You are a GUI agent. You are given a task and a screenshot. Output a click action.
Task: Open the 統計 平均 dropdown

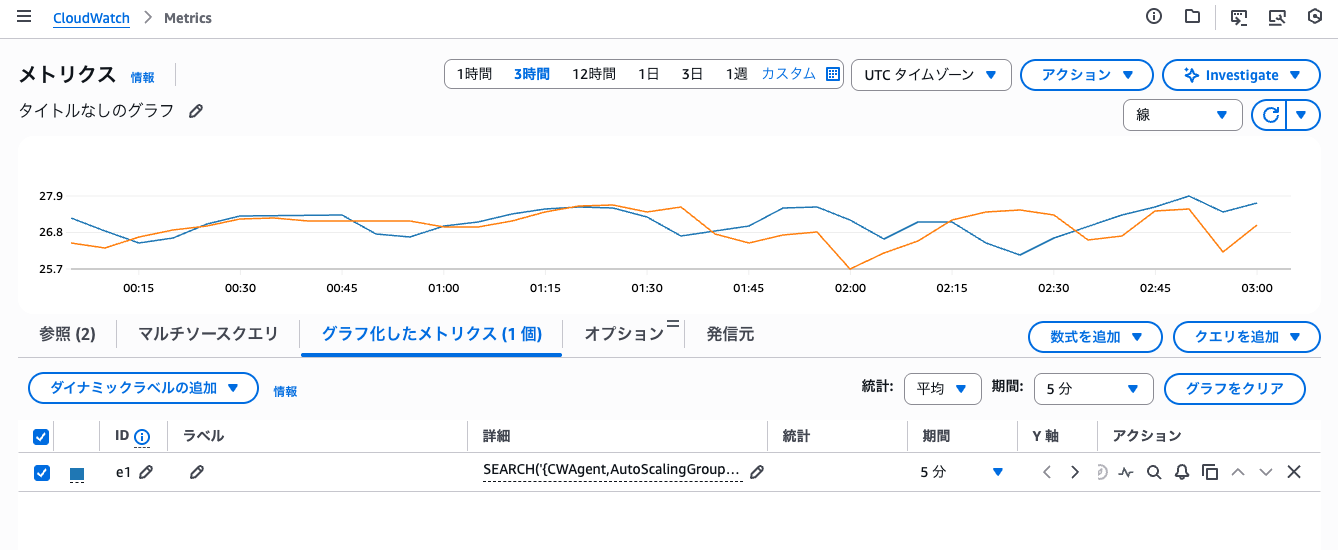pos(941,389)
